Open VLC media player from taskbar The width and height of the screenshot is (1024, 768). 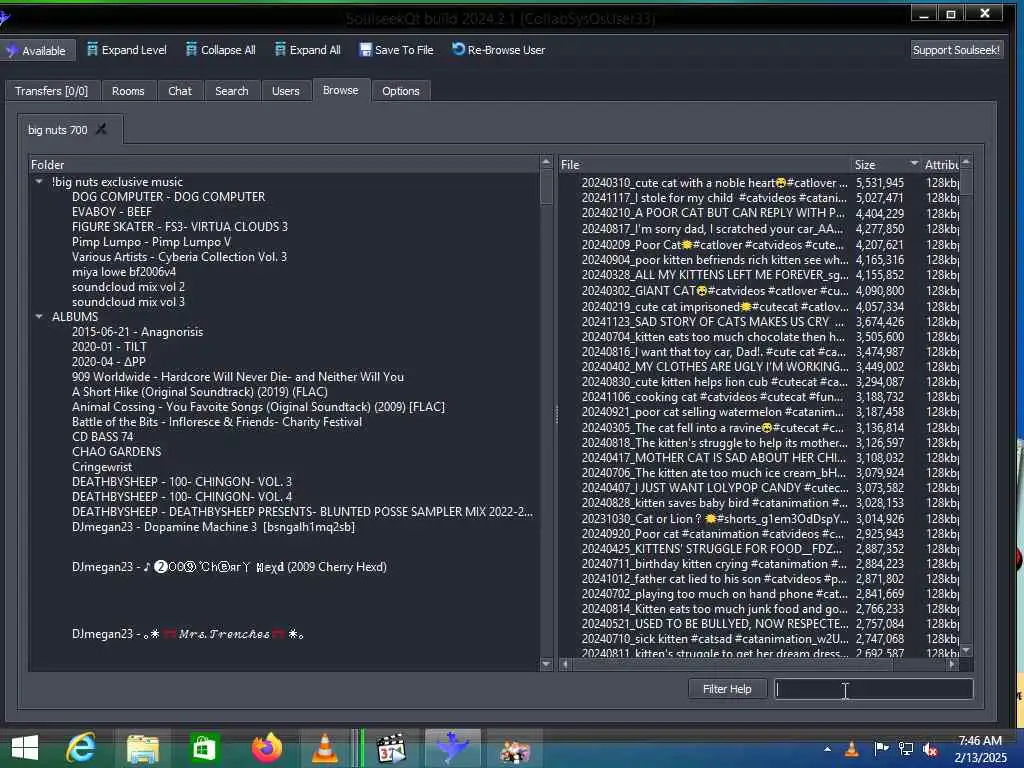pos(325,748)
